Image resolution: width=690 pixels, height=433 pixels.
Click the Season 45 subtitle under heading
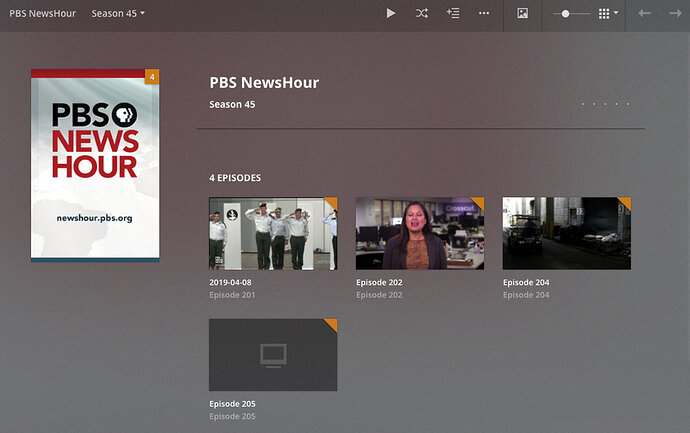click(232, 105)
